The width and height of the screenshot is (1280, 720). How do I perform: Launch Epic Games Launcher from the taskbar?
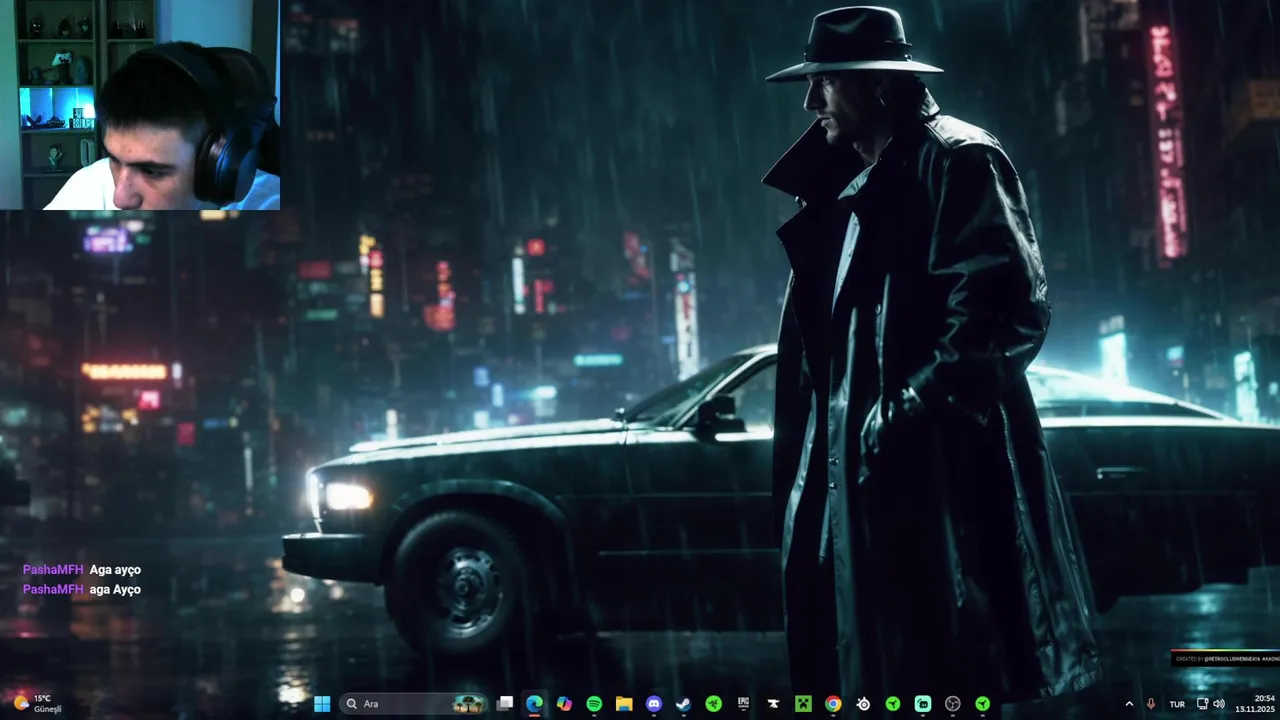tap(743, 704)
